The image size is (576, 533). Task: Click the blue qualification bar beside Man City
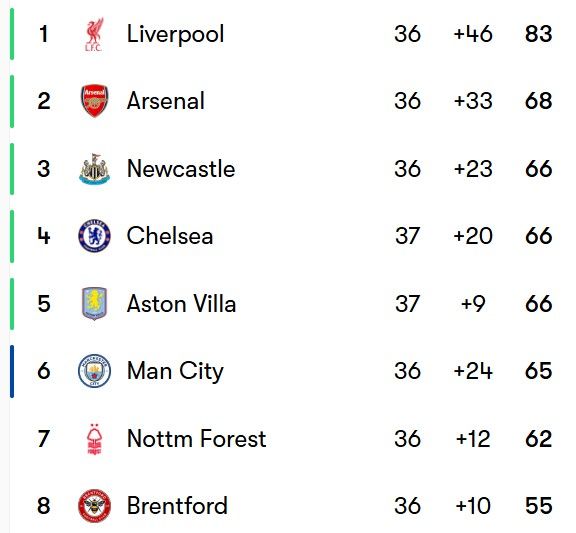[12, 371]
